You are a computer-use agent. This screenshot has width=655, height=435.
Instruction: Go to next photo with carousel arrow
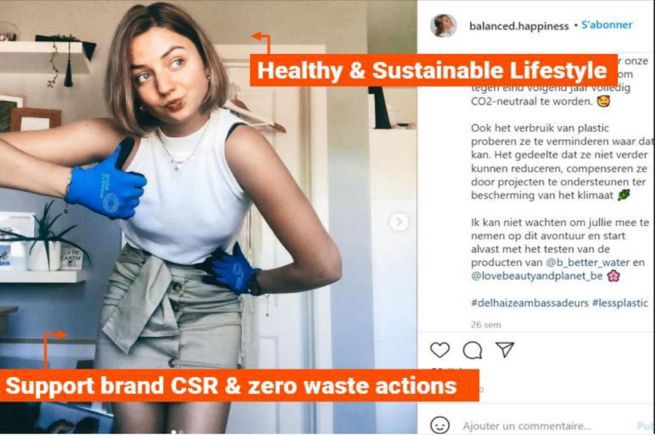(x=399, y=222)
